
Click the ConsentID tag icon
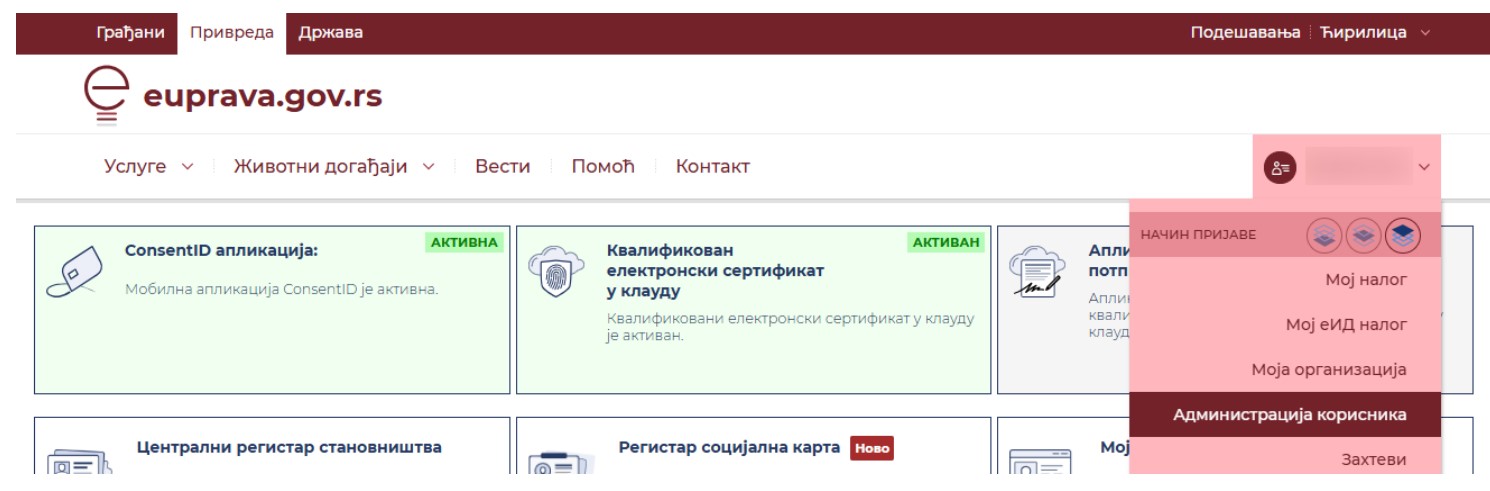(75, 271)
